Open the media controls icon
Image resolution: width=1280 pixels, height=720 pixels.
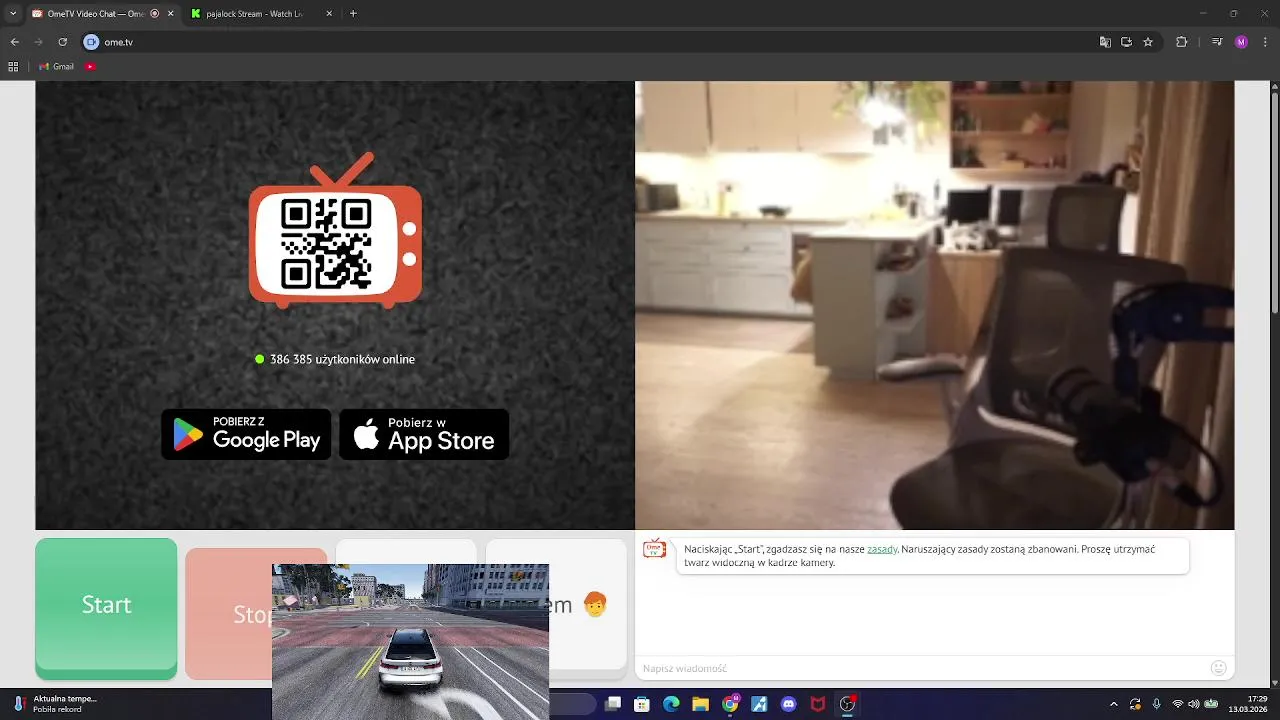coord(1217,42)
